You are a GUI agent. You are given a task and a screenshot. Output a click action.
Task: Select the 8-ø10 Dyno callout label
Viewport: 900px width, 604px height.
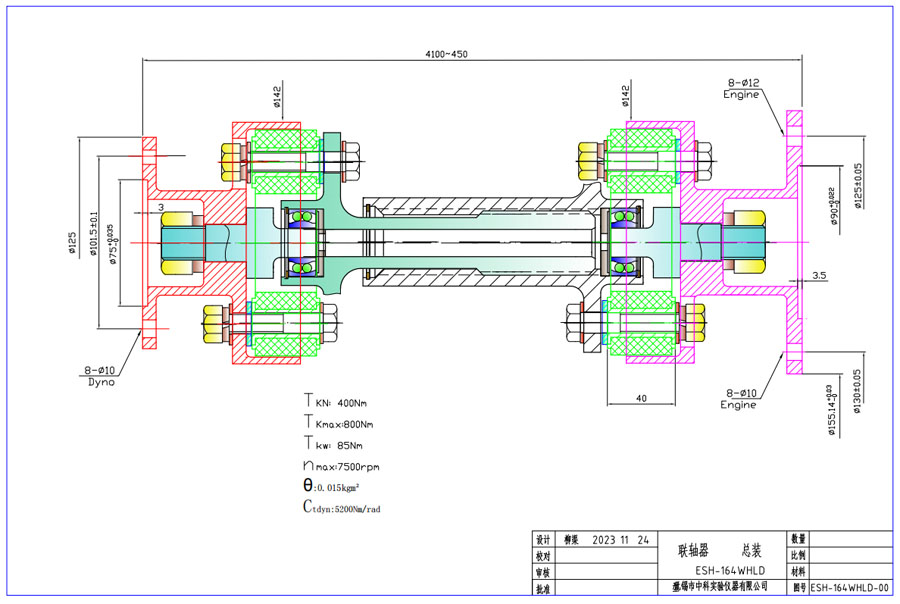(x=97, y=375)
